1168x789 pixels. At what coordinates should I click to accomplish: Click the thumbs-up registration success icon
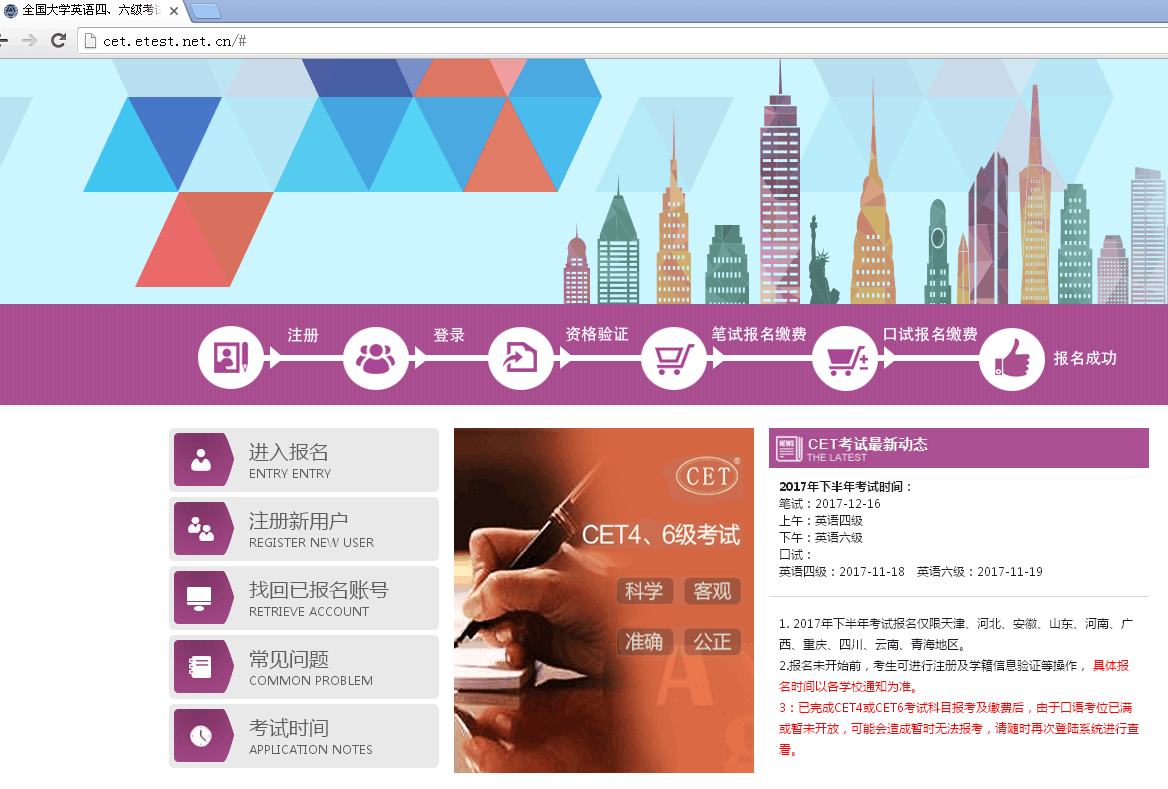(x=1012, y=358)
